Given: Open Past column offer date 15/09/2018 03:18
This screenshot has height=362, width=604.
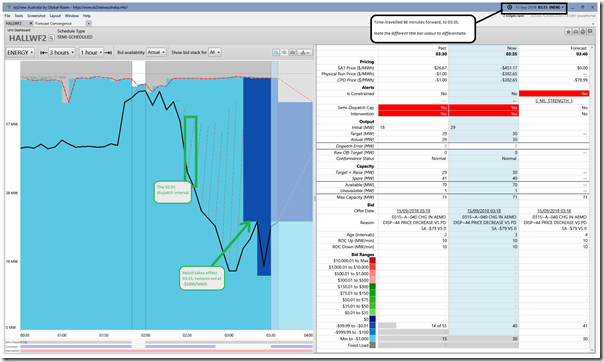Looking at the screenshot, I should pyautogui.click(x=413, y=211).
